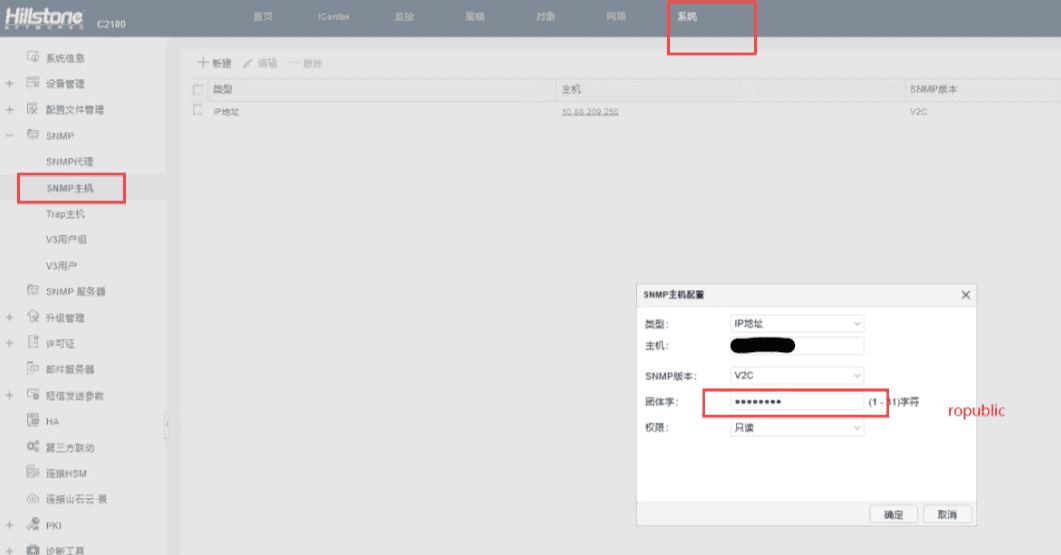Screen dimensions: 1061x555
Task: Click the SNMP 服务器 sidebar icon
Action: pos(32,290)
